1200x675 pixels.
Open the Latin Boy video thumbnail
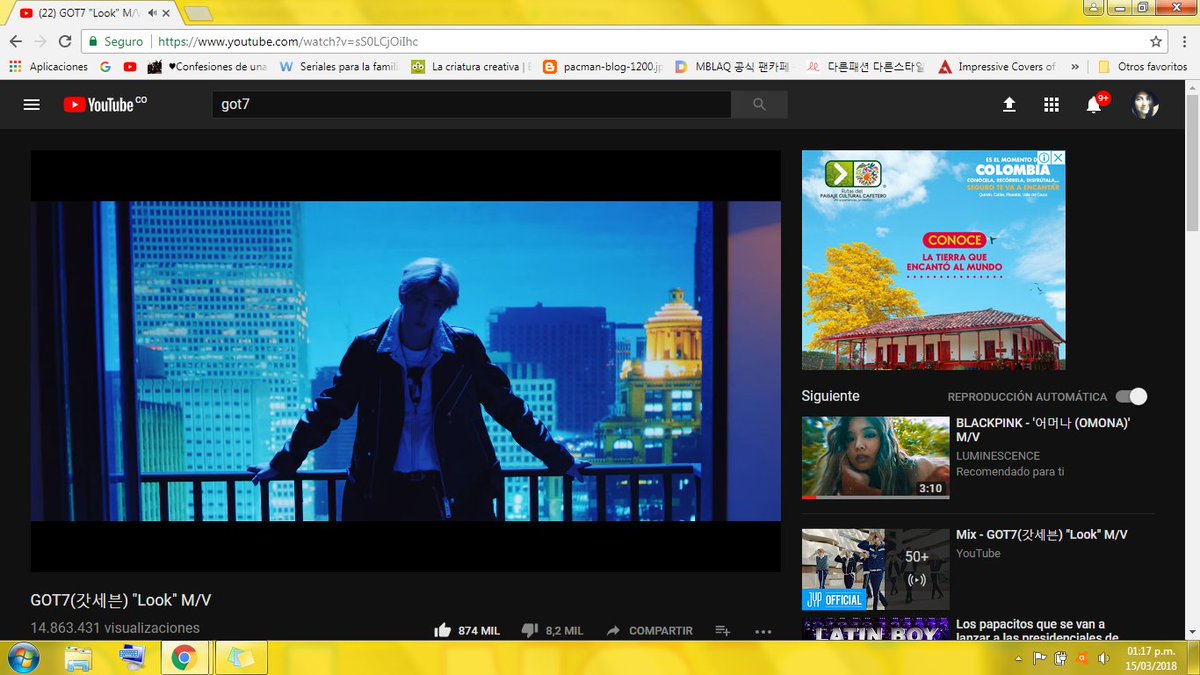pyautogui.click(x=875, y=630)
